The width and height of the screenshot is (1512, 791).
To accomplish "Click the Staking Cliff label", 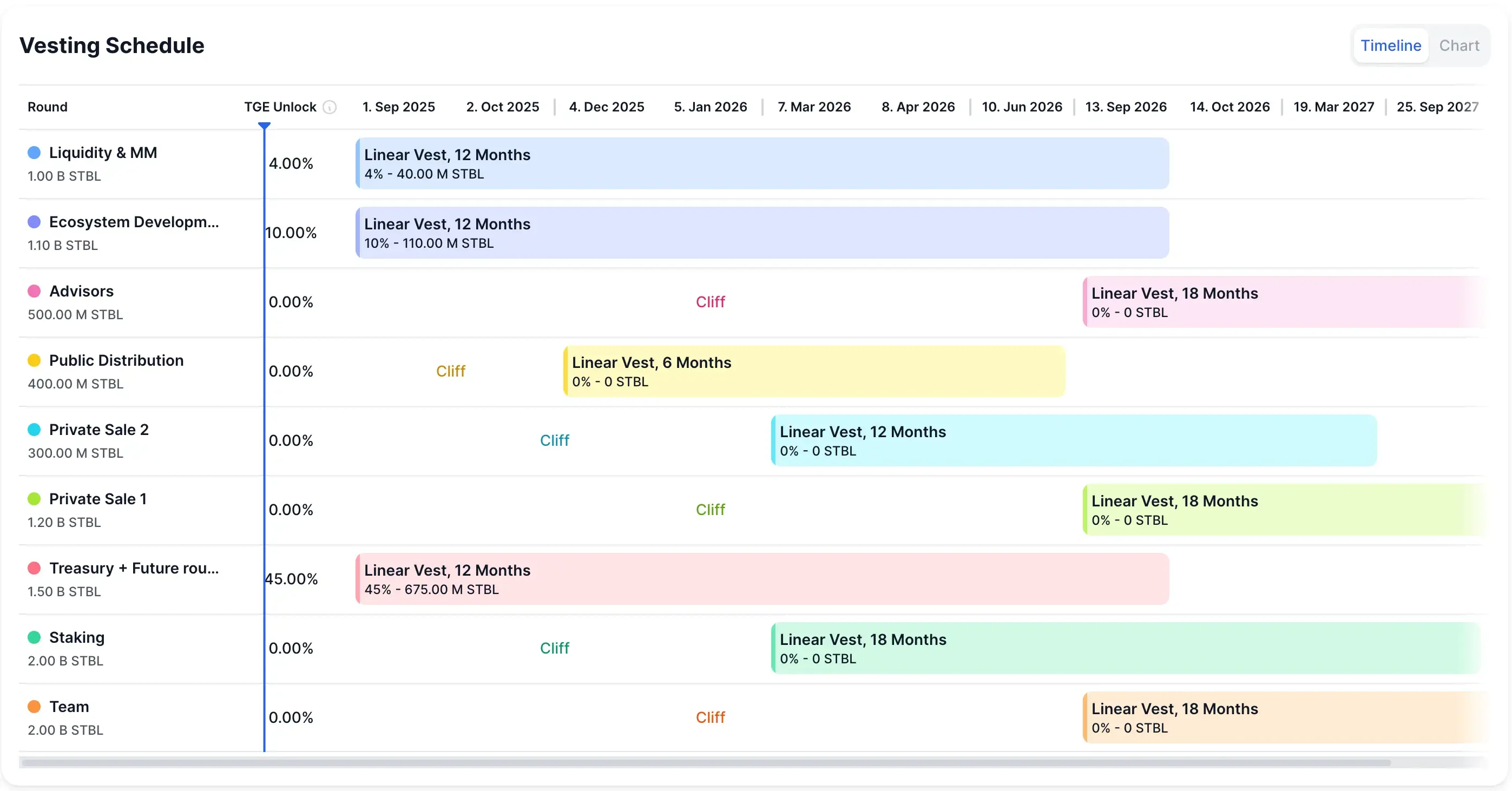I will click(554, 648).
